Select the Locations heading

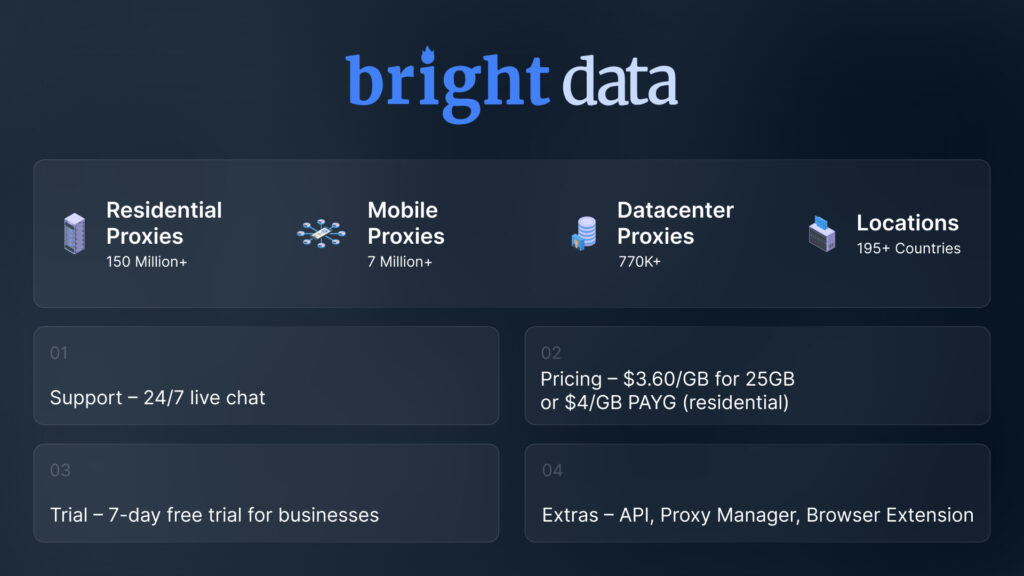(x=907, y=223)
